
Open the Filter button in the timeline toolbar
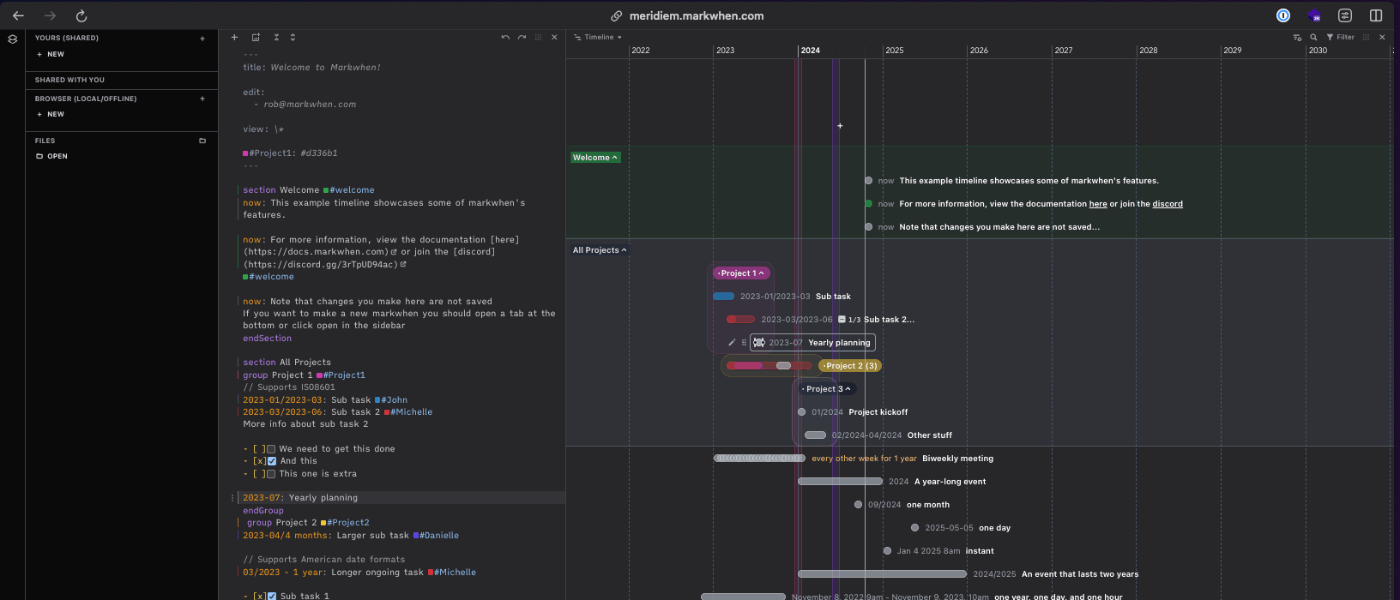pos(1340,37)
